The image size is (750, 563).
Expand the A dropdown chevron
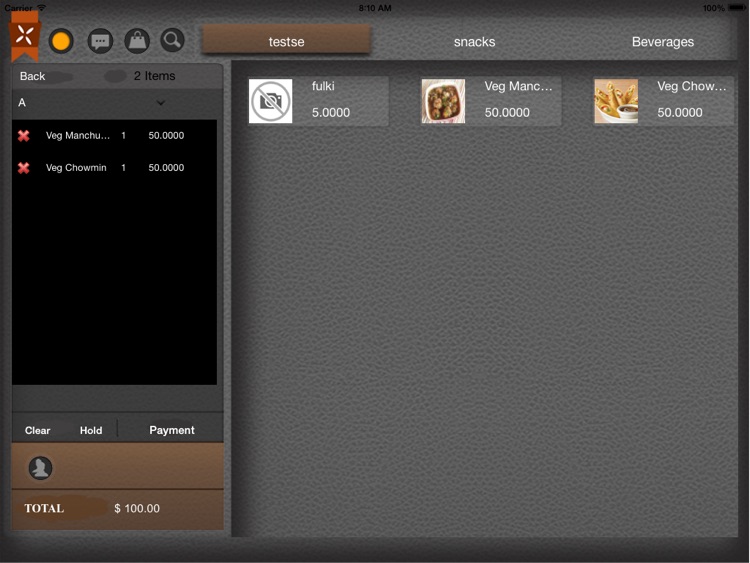point(161,103)
